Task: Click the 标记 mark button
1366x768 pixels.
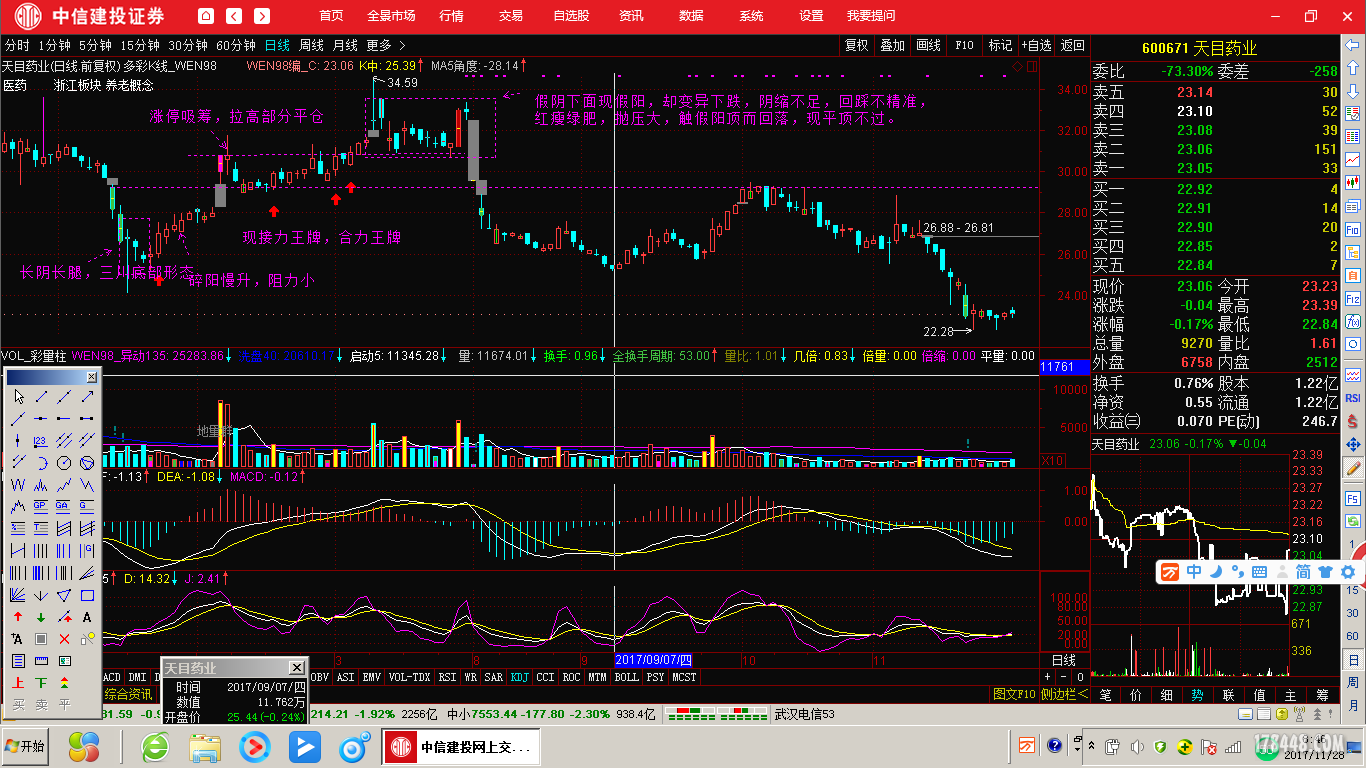Action: tap(1000, 45)
